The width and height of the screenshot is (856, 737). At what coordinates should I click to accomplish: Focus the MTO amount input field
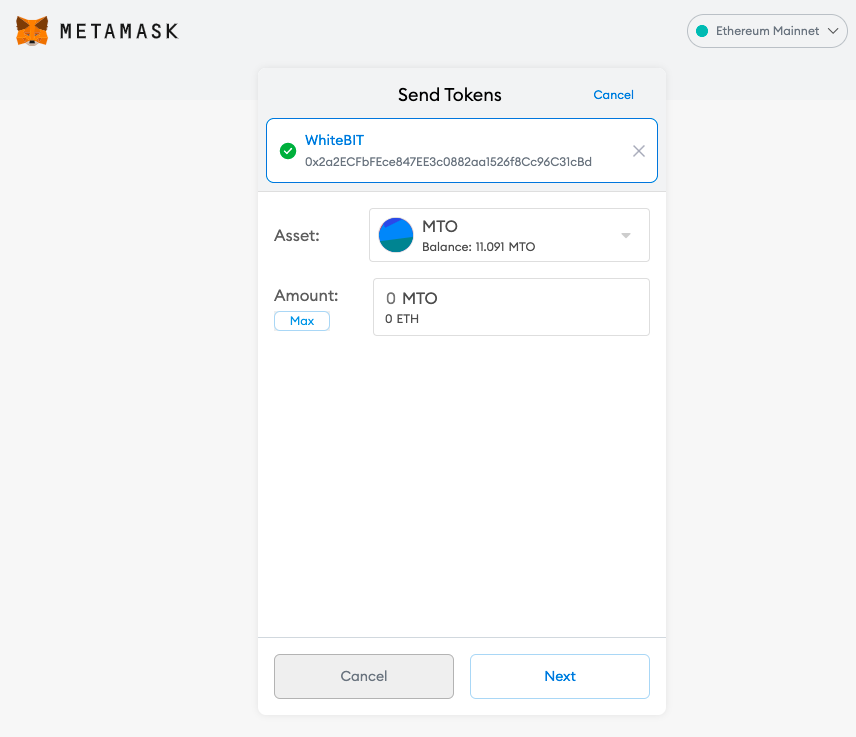(511, 307)
